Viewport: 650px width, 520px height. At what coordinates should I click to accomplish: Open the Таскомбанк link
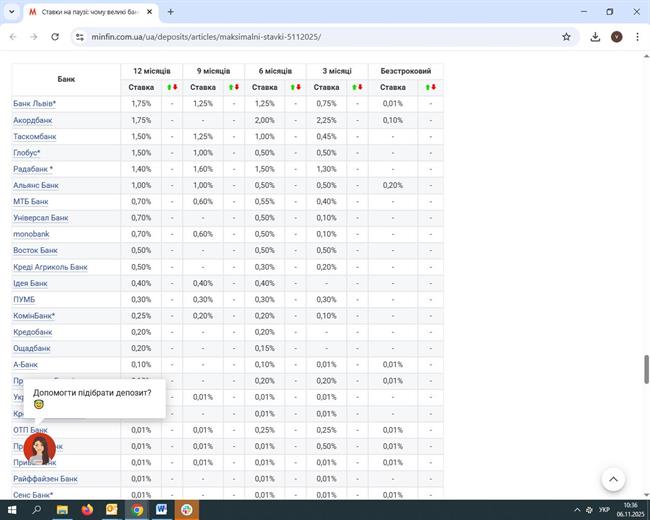point(34,136)
